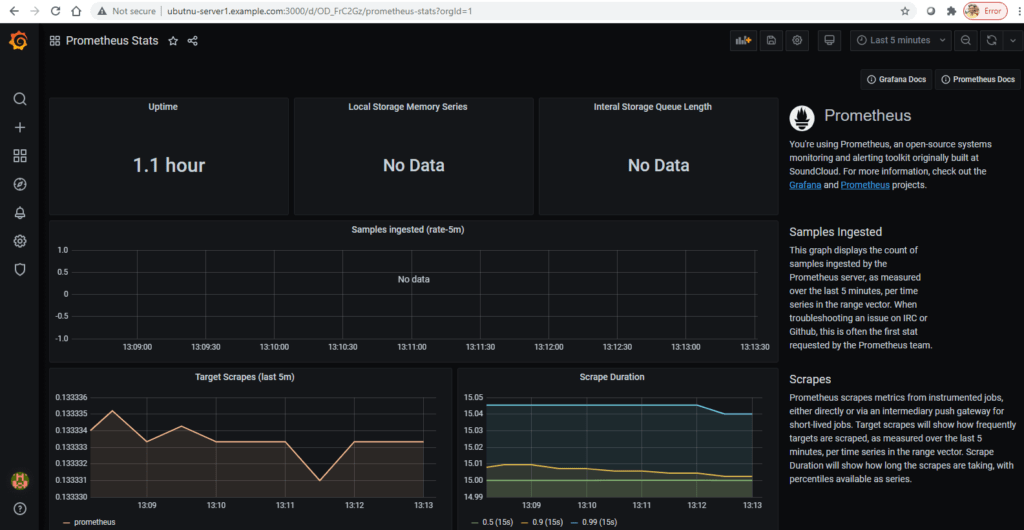1024x530 pixels.
Task: Cycle view mode with the monitor icon
Action: (829, 40)
